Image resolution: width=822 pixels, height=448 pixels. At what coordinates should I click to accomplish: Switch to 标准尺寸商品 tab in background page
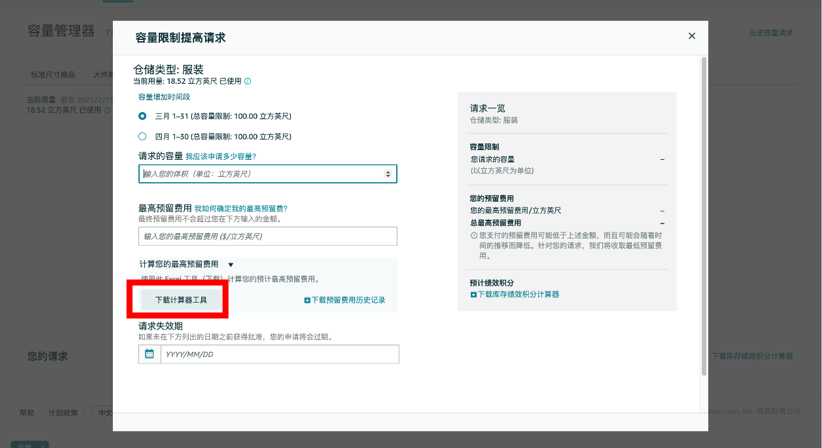point(52,75)
